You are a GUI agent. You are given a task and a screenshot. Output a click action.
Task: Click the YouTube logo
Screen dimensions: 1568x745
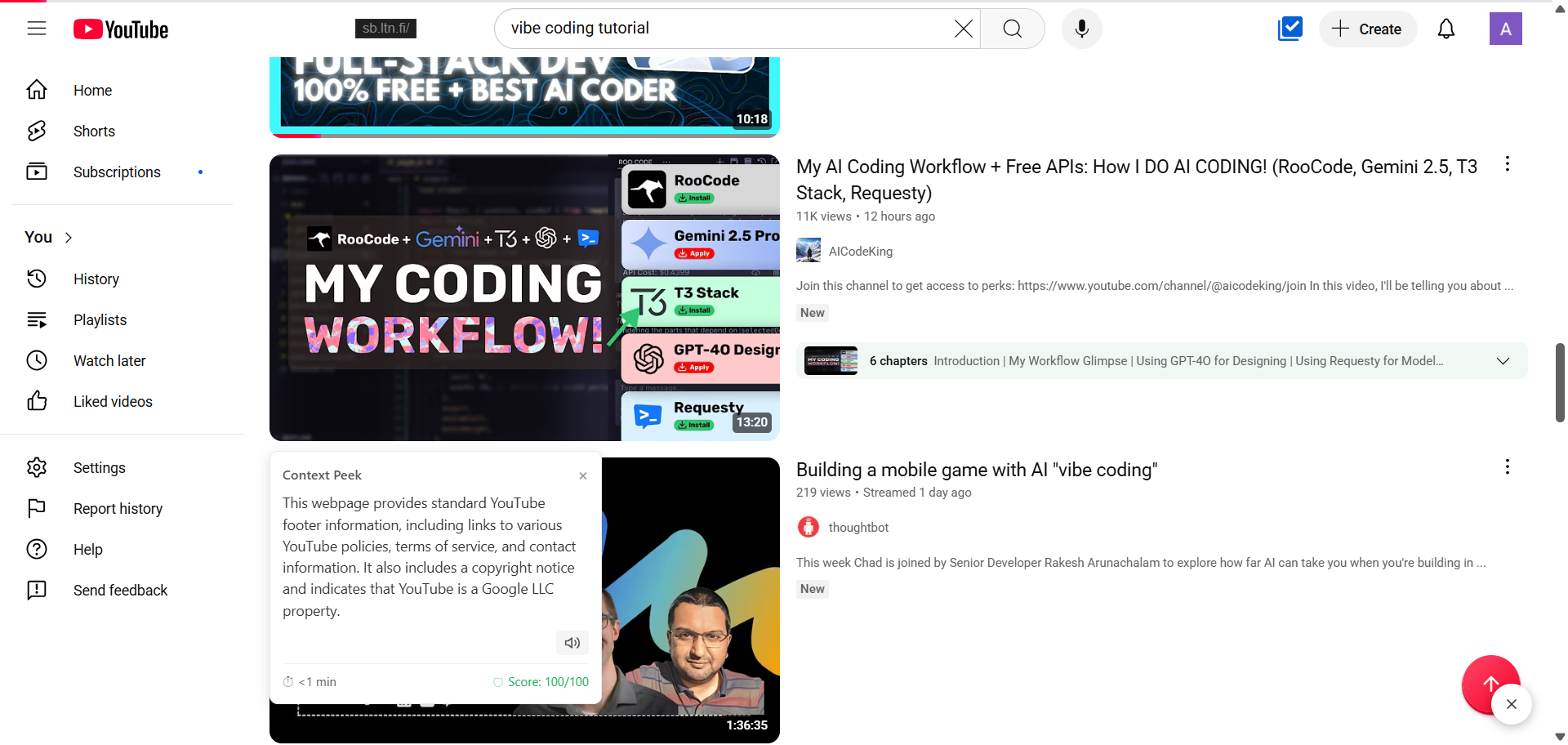[121, 29]
